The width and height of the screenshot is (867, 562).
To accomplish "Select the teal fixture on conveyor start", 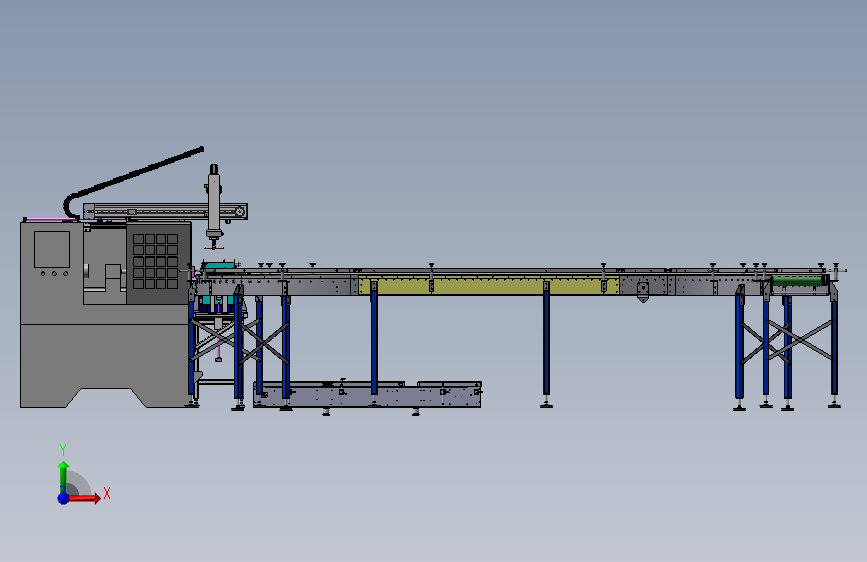I will 220,266.
